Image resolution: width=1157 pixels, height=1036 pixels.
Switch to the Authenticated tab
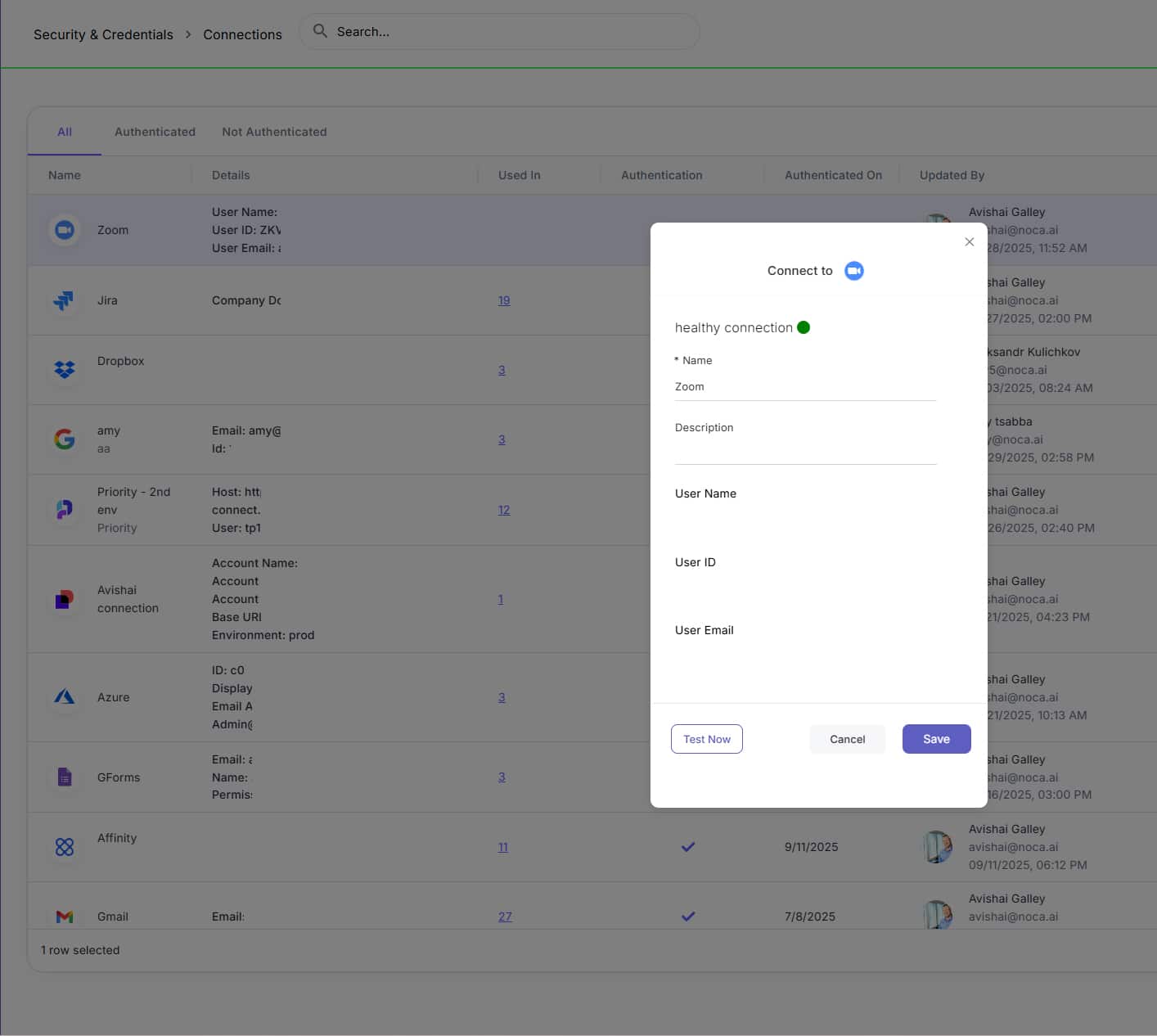tap(155, 132)
